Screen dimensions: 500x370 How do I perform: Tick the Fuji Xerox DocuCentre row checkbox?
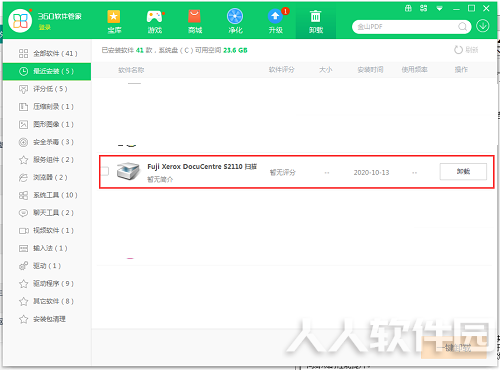point(105,171)
